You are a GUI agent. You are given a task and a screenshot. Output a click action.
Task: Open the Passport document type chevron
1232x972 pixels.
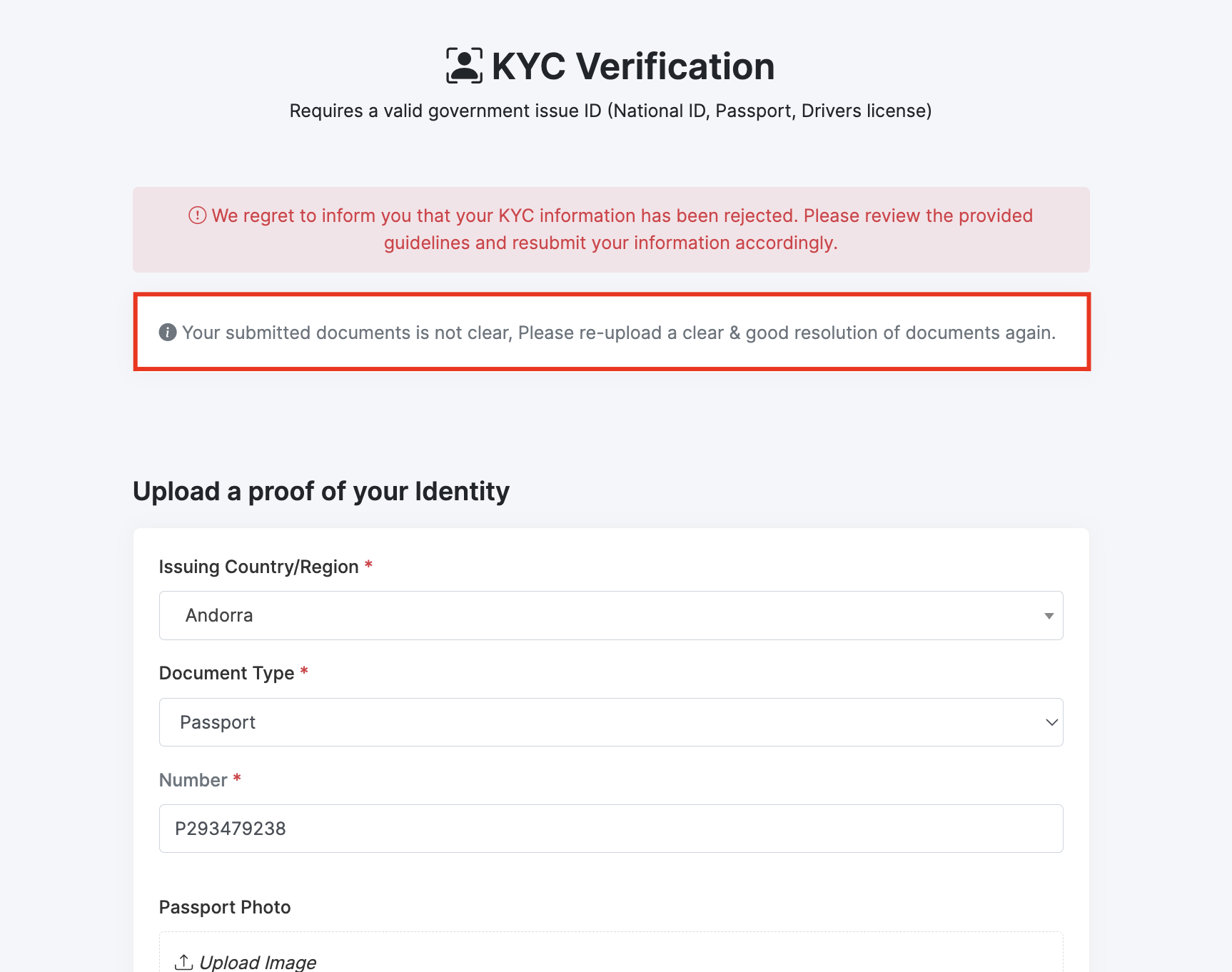click(x=1051, y=722)
